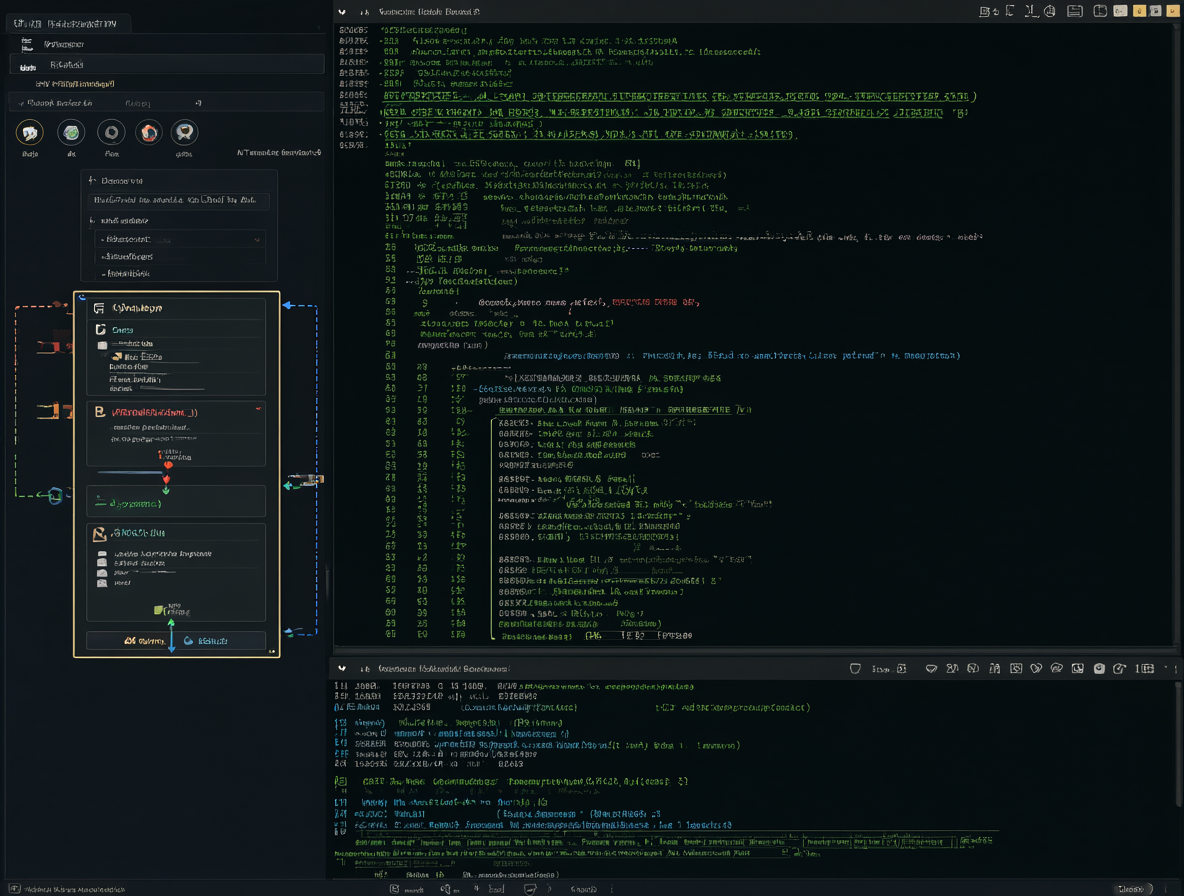Click the heart-shaped icon in console toolbar

(1036, 669)
